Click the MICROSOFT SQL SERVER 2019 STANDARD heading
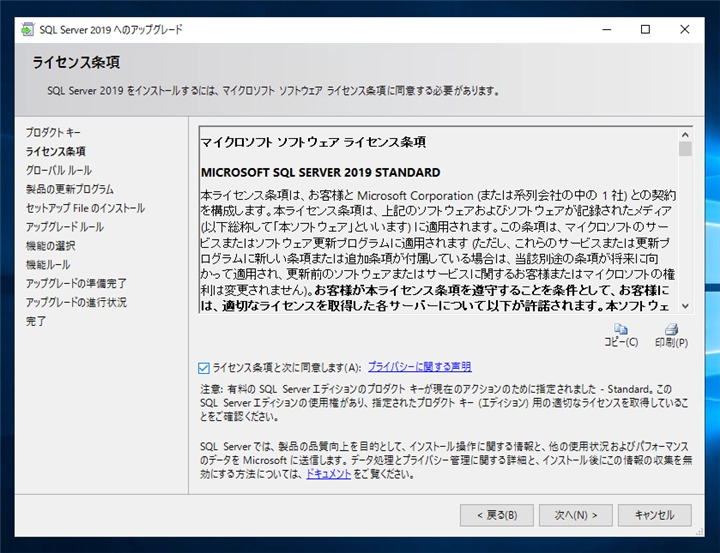Image resolution: width=720 pixels, height=553 pixels. 321,172
